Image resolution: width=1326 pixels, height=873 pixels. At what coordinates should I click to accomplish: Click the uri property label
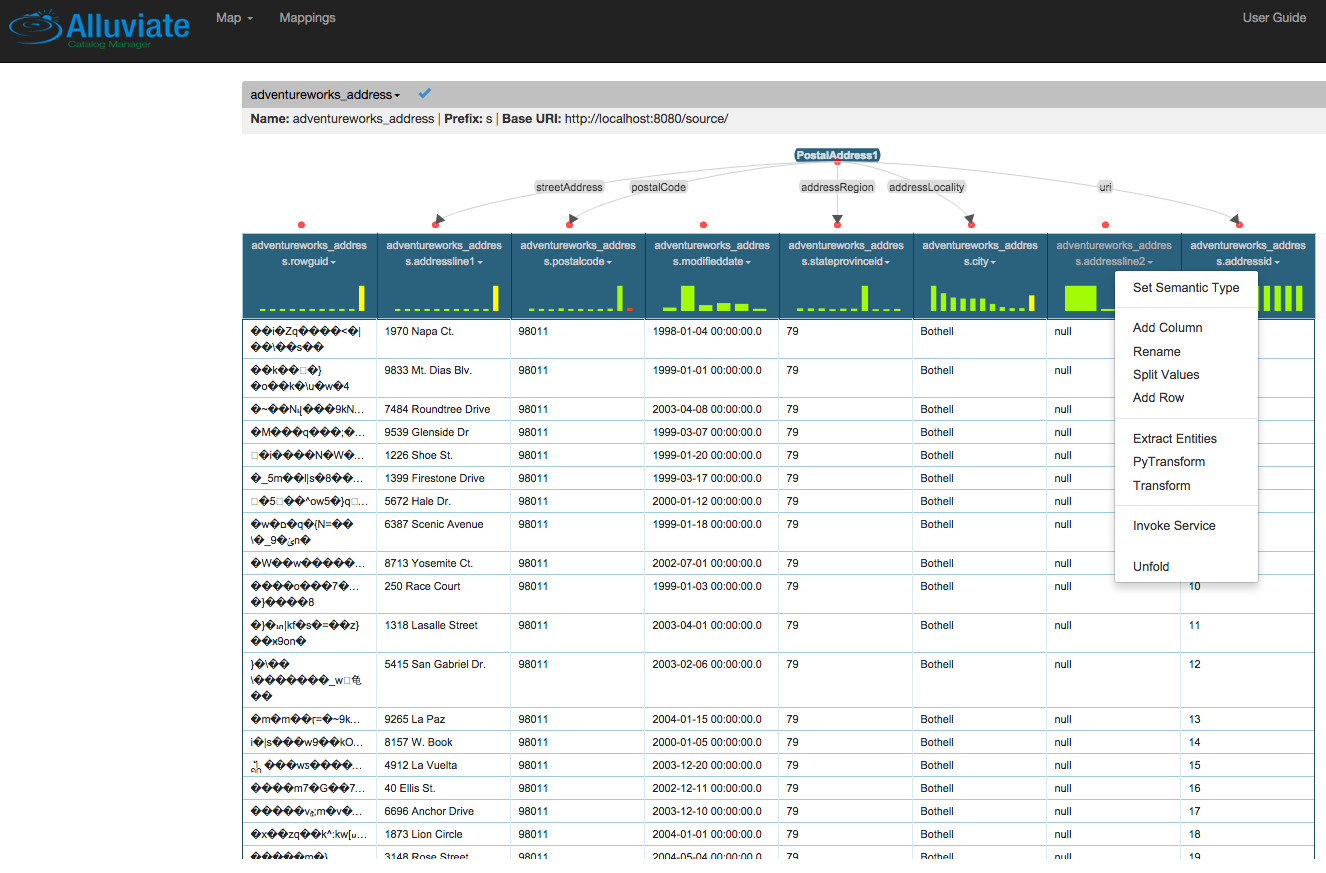pyautogui.click(x=1105, y=187)
